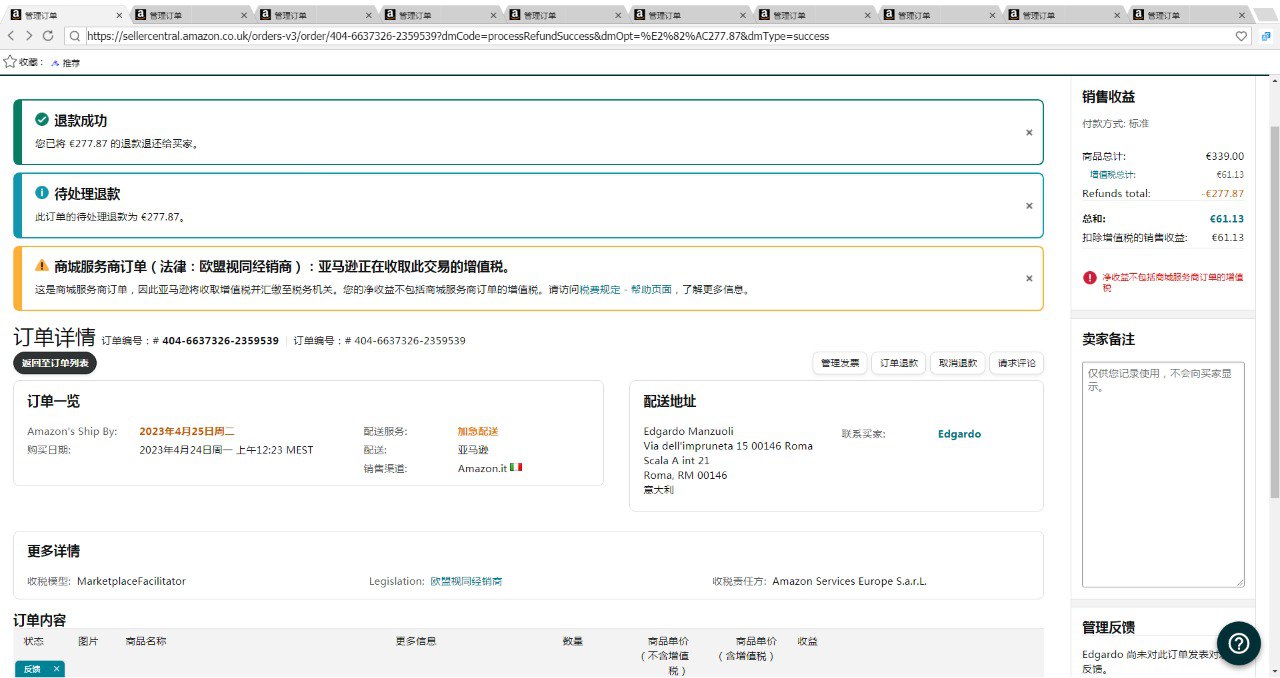The image size is (1280, 678).
Task: Click the URL address bar
Action: tap(650, 36)
